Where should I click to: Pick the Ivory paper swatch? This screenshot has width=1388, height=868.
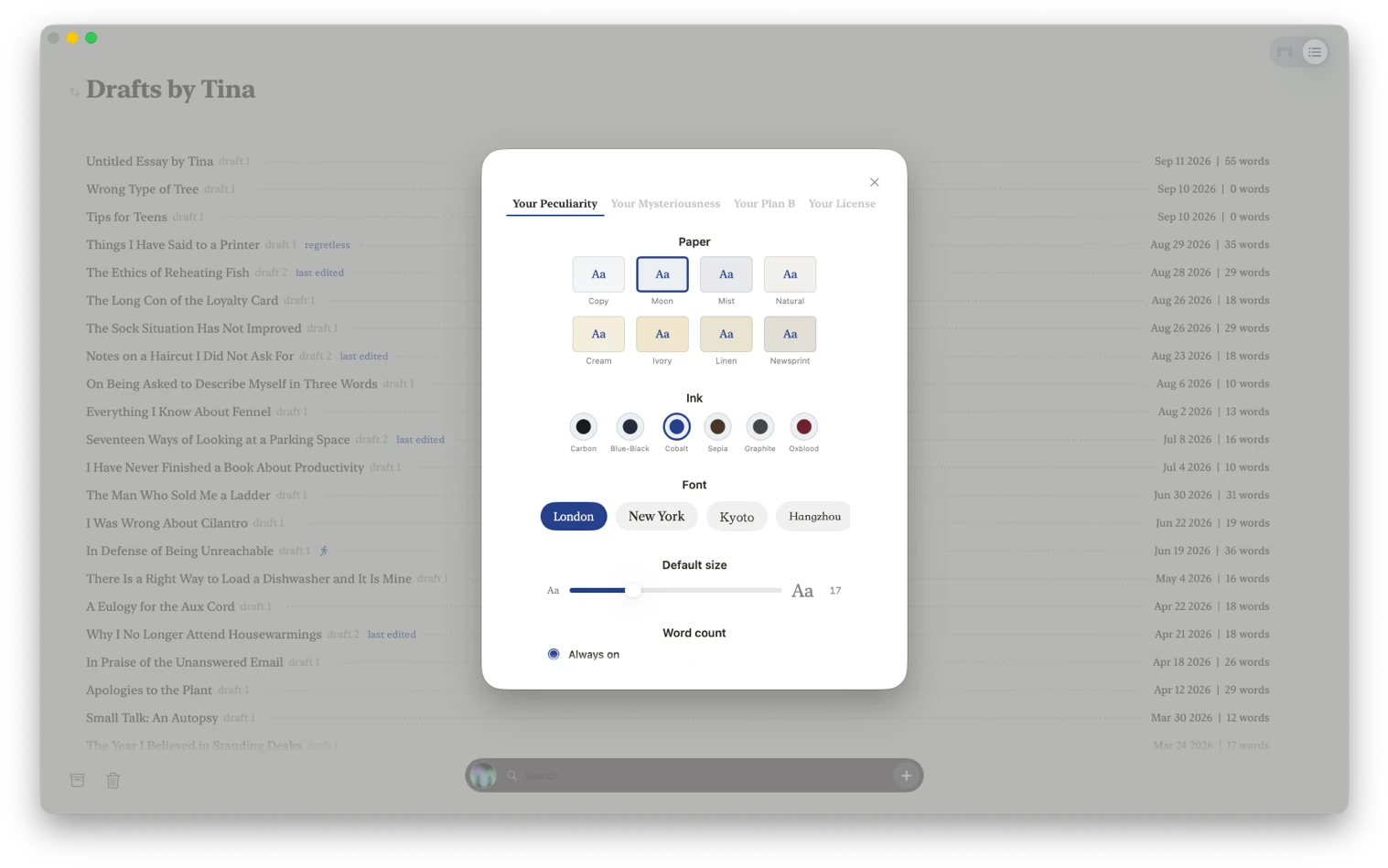662,334
